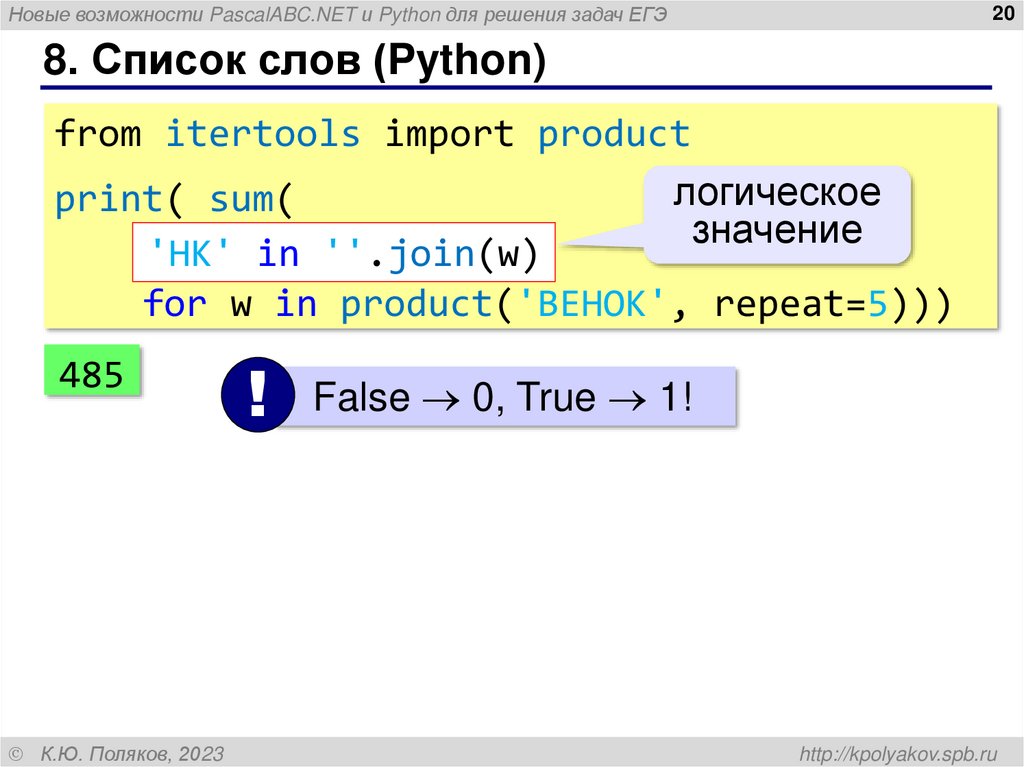1024x767 pixels.
Task: Click the 'К.Ю. Поляков, 2023' footer text
Action: point(133,750)
